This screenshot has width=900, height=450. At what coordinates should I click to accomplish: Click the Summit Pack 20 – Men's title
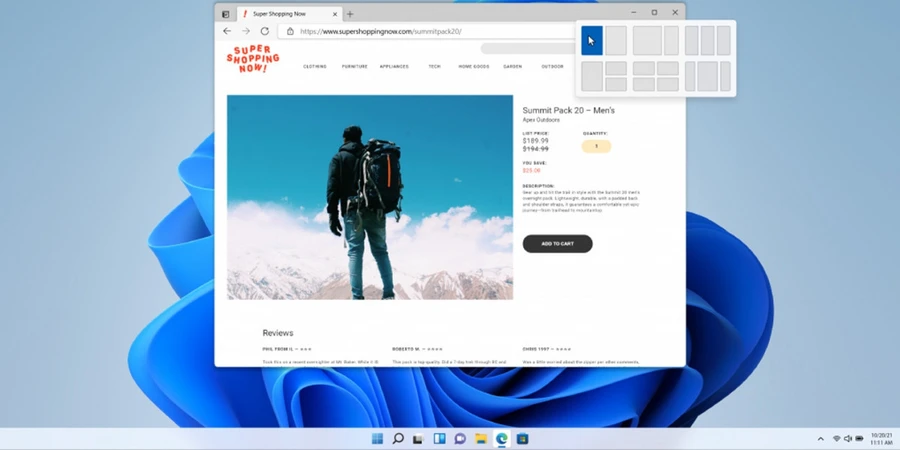click(568, 110)
